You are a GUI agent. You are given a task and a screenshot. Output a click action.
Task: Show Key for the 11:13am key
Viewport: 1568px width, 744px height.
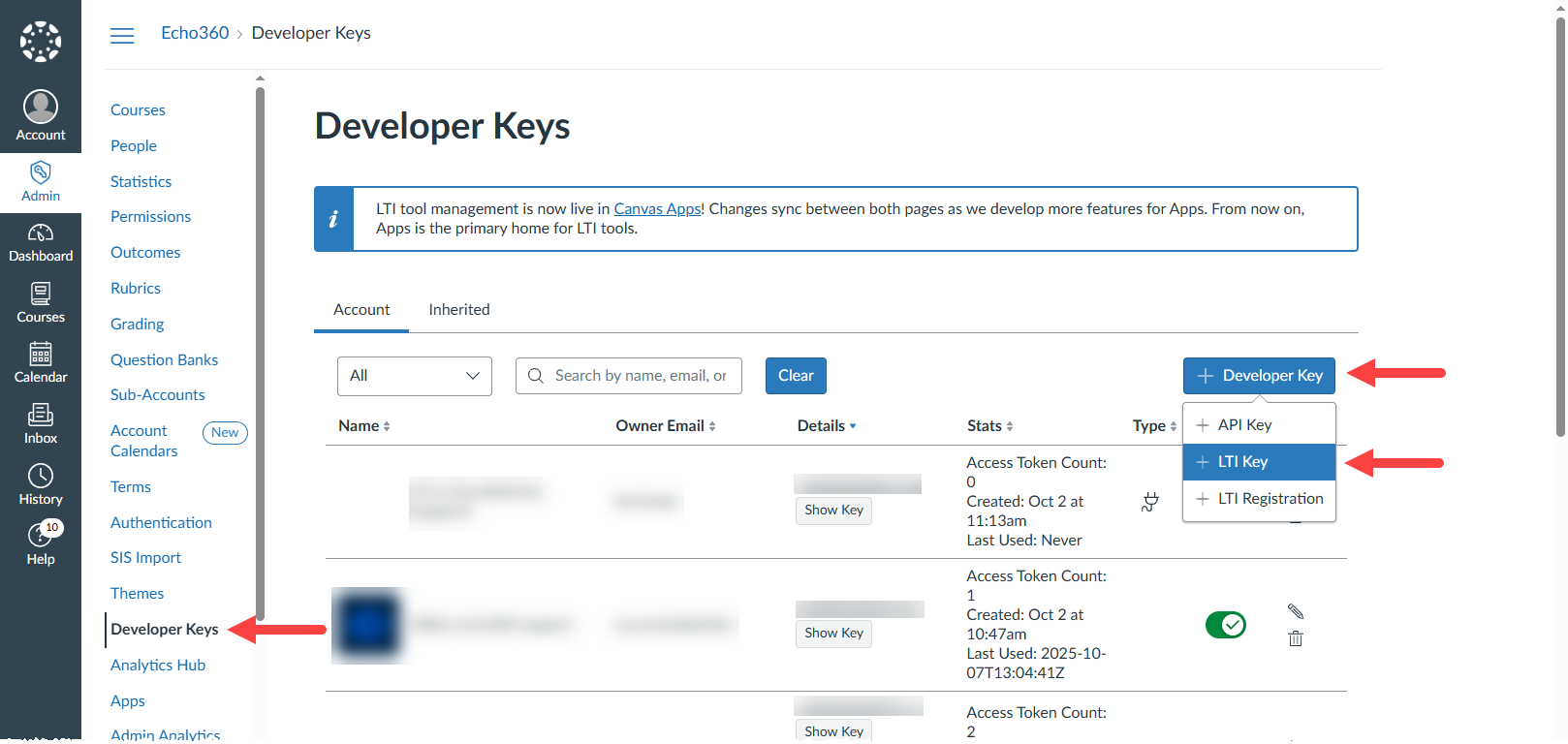pyautogui.click(x=833, y=511)
